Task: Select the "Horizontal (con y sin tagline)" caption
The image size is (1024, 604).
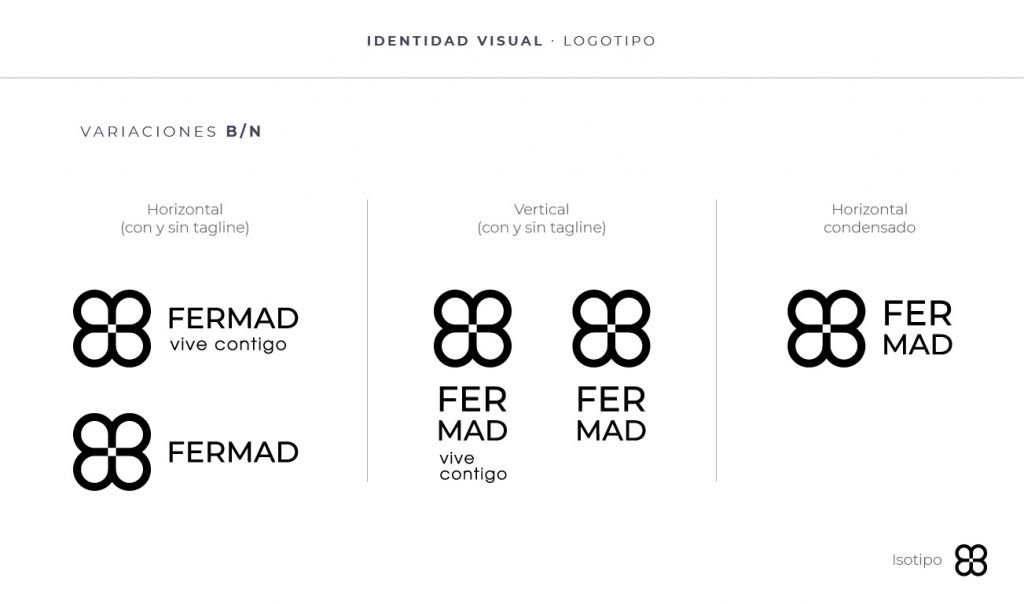Action: pos(185,218)
